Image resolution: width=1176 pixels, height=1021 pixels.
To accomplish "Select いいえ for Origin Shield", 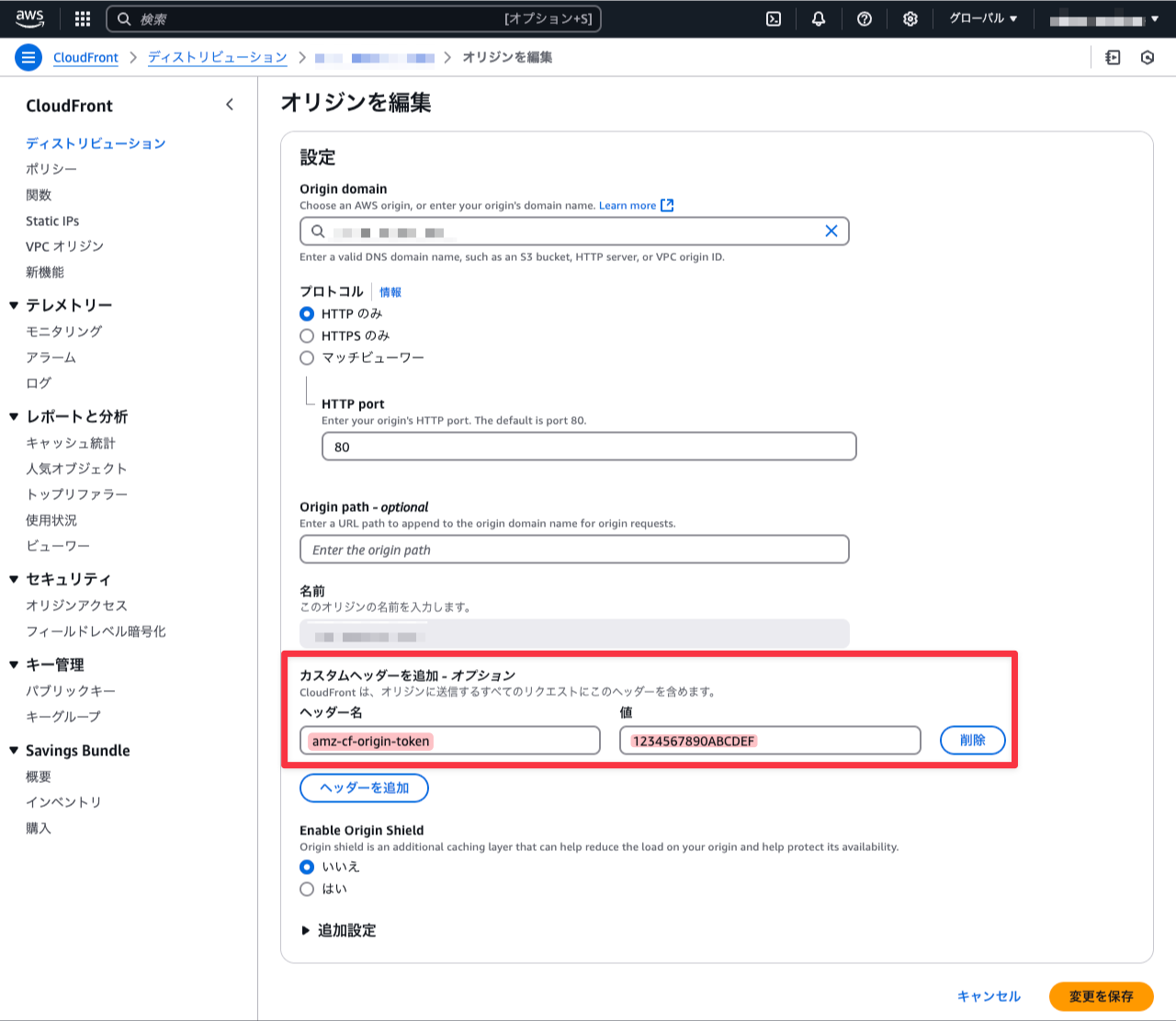I will click(x=307, y=867).
